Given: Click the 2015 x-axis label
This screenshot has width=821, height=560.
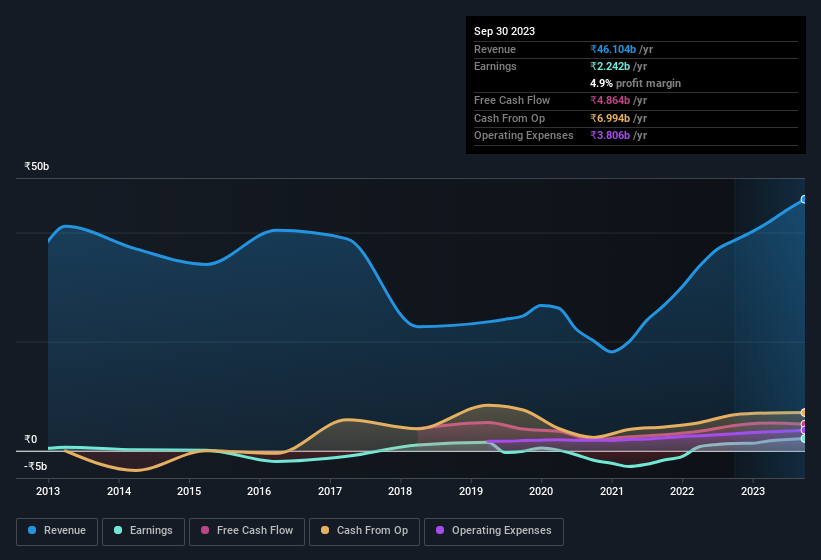Looking at the screenshot, I should 189,491.
